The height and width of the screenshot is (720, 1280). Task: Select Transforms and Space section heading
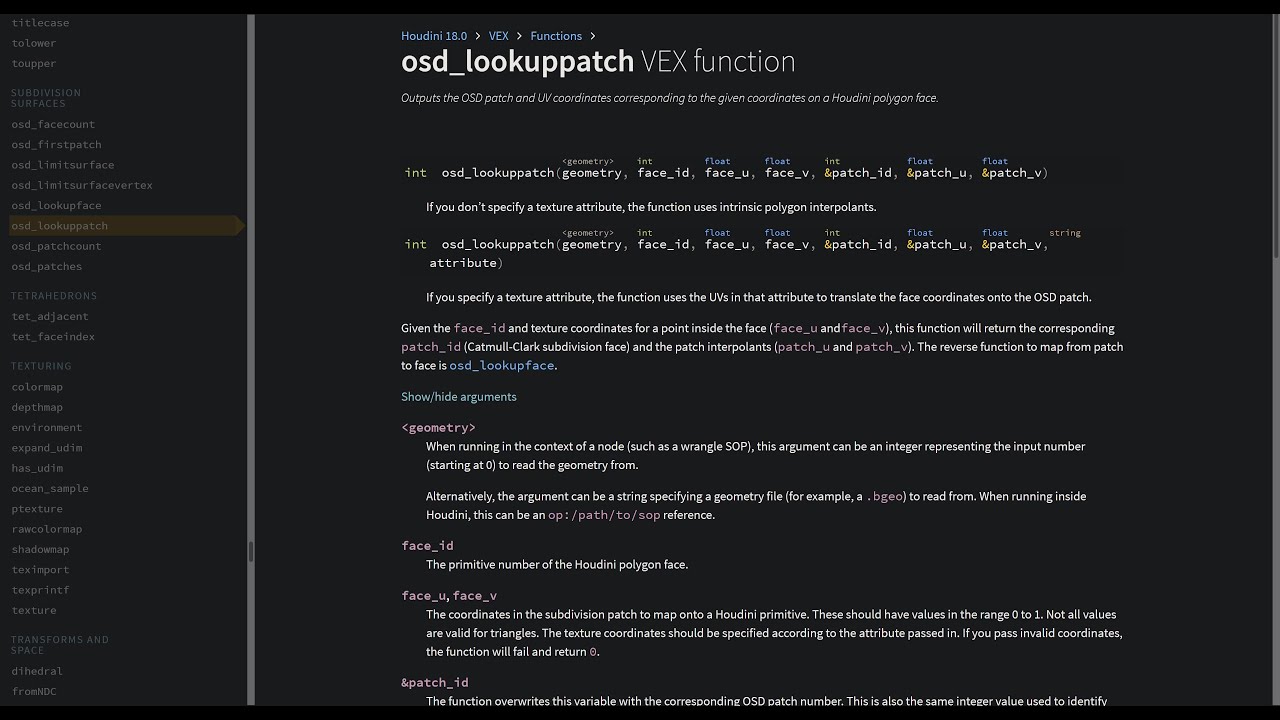click(x=60, y=645)
